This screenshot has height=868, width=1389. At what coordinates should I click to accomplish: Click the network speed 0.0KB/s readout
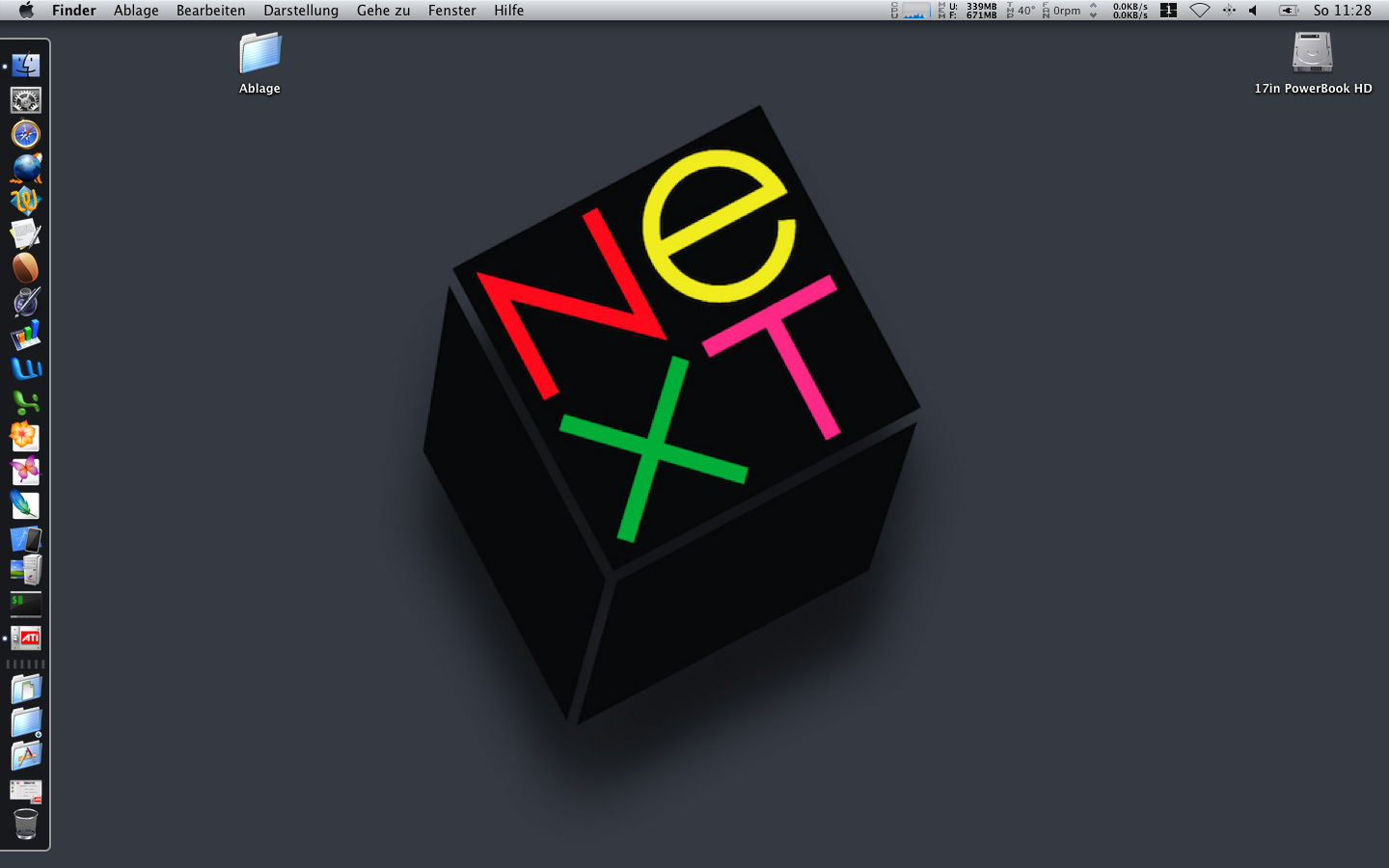[x=1130, y=10]
